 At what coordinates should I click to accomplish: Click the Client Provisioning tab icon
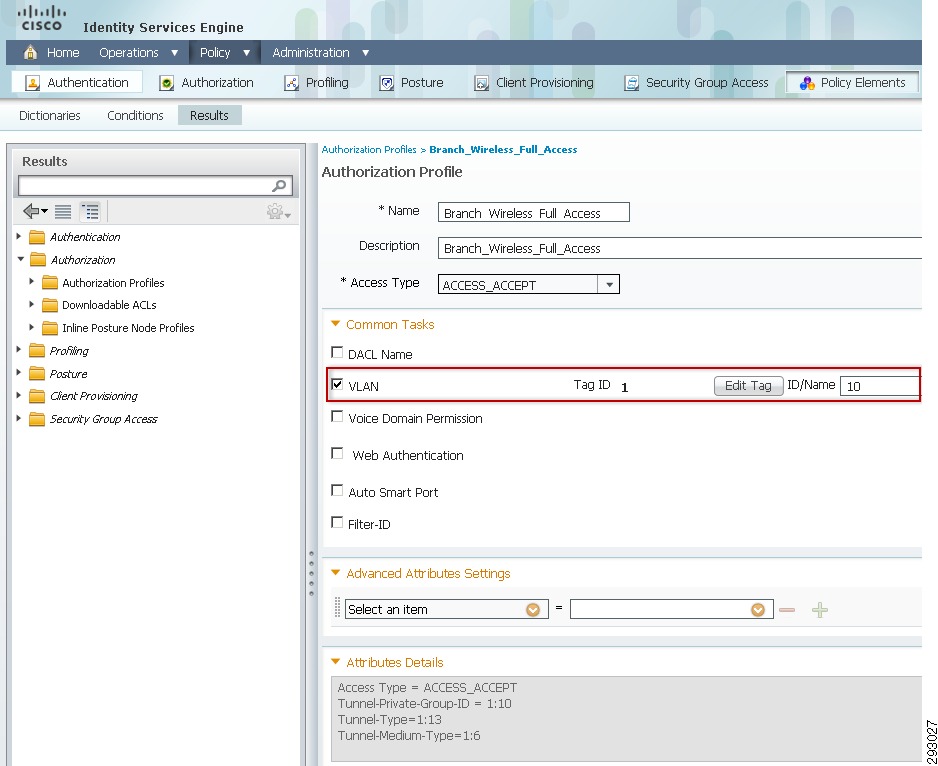coord(482,83)
